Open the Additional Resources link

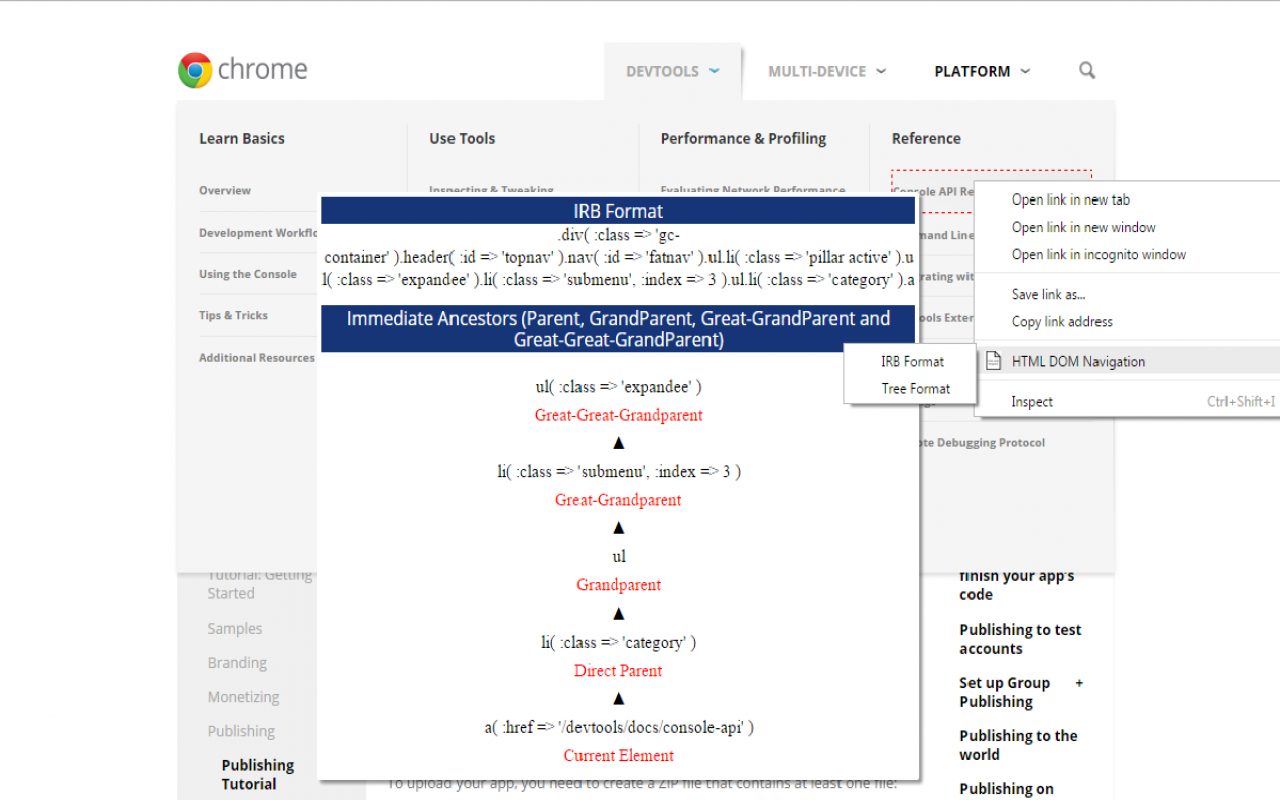[257, 357]
